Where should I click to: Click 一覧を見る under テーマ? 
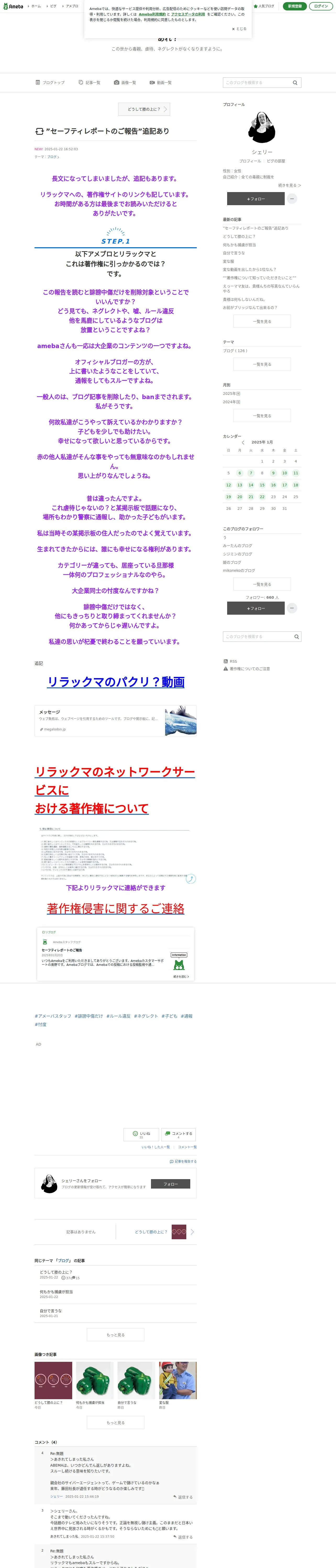[262, 364]
